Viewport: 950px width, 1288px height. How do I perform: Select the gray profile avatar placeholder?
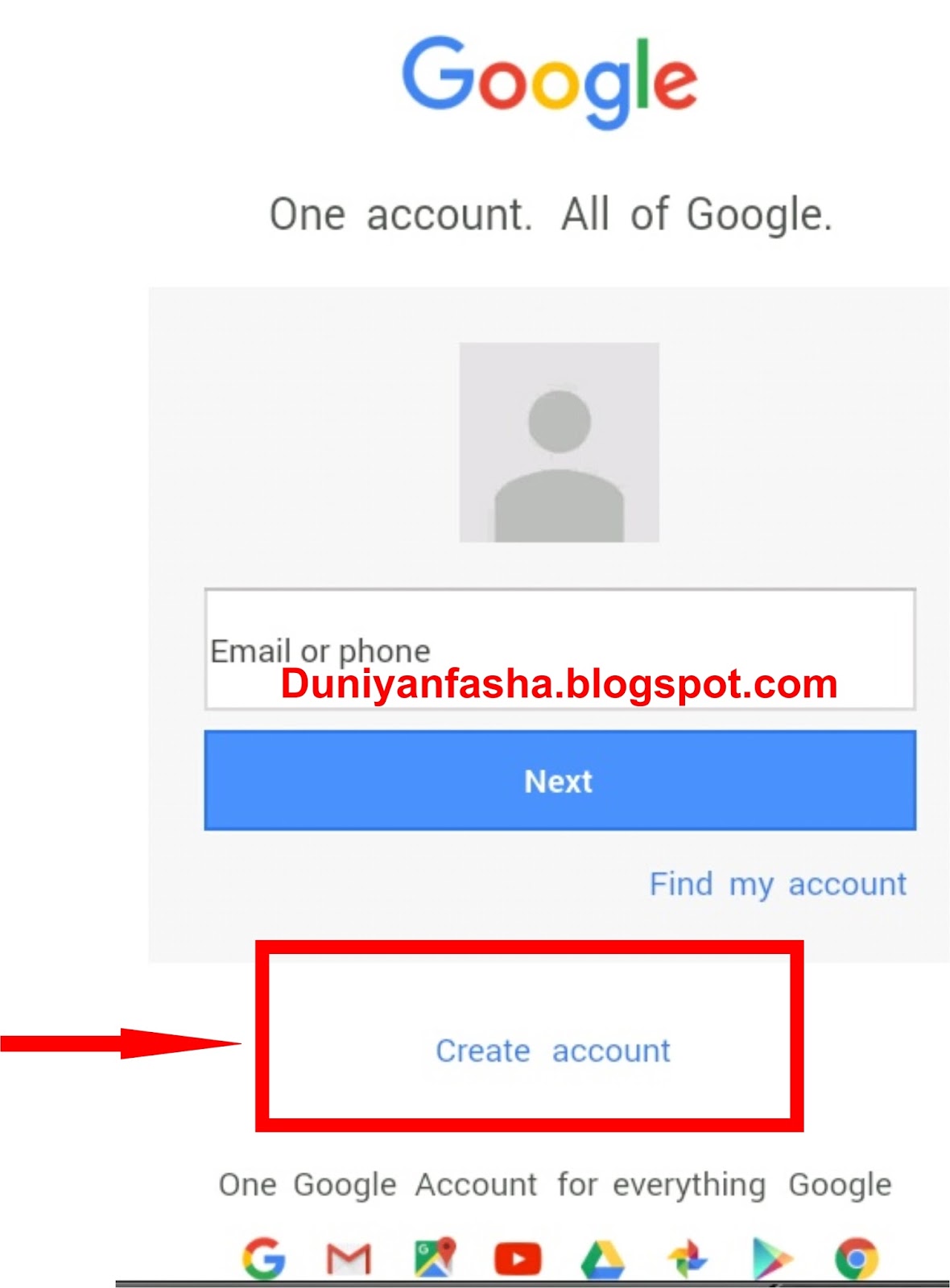[x=559, y=442]
